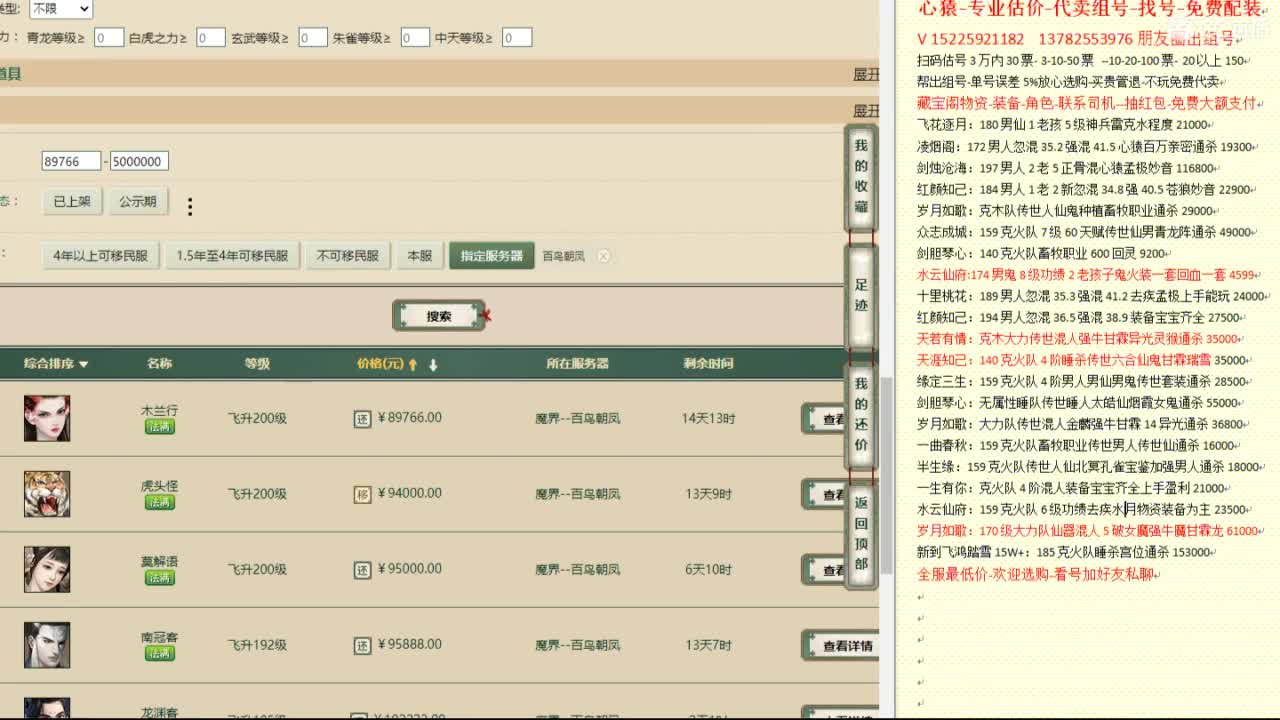This screenshot has height=720, width=1280.
Task: Open 木兰行 character portrait thumbnail
Action: [x=47, y=418]
